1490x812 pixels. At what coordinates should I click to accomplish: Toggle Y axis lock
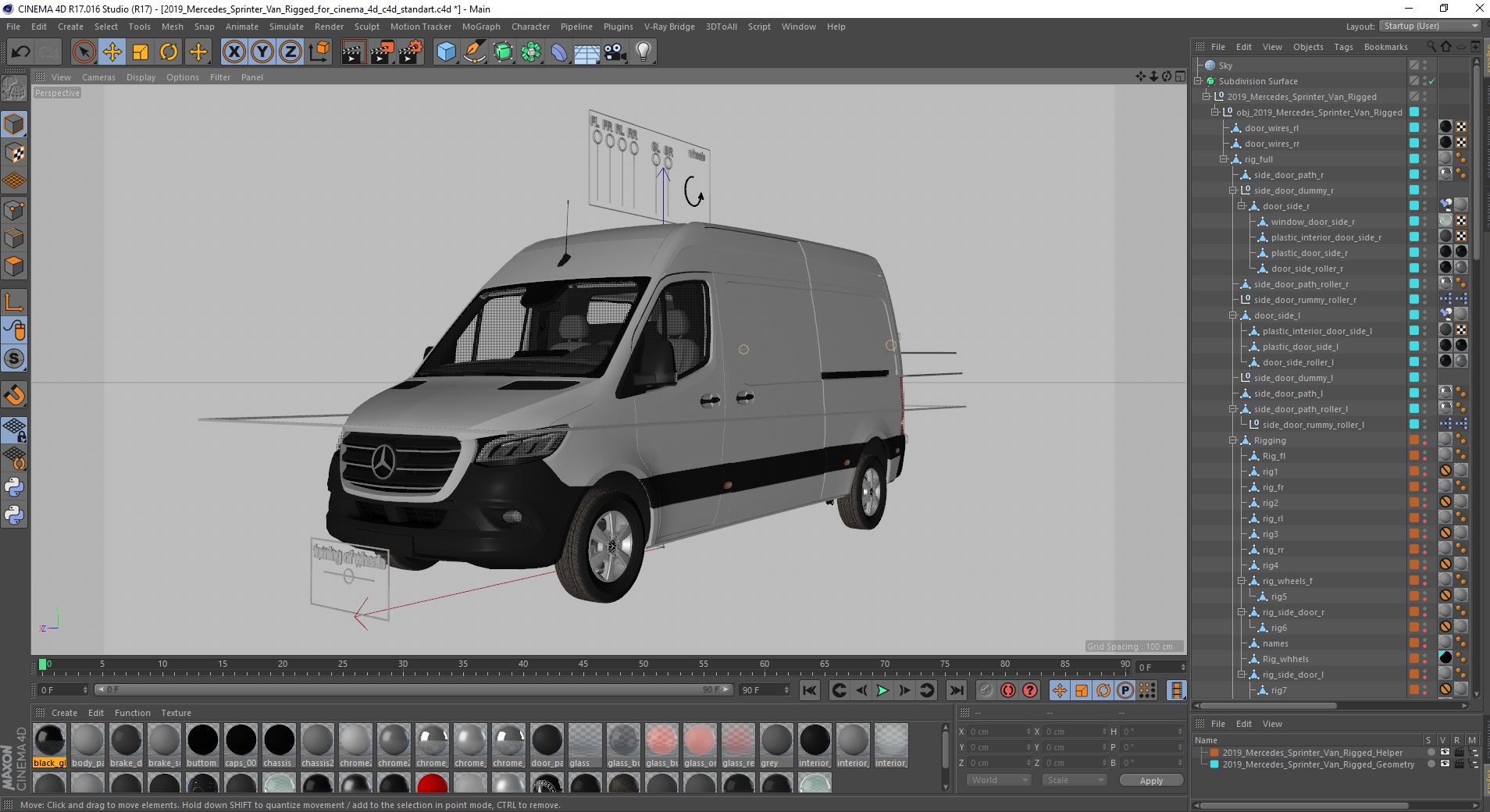[262, 52]
